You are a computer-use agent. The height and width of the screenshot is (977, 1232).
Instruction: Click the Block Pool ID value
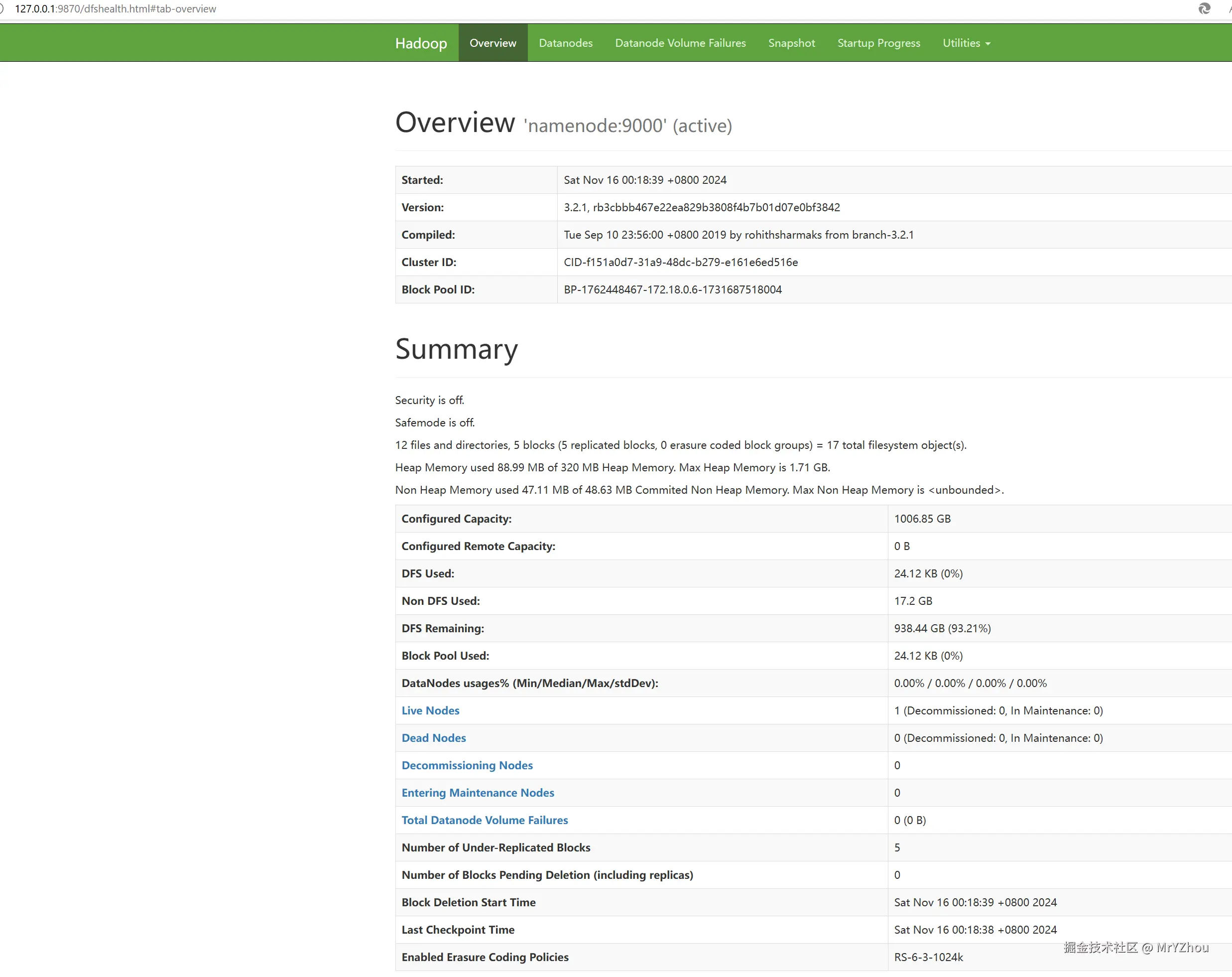pyautogui.click(x=672, y=290)
